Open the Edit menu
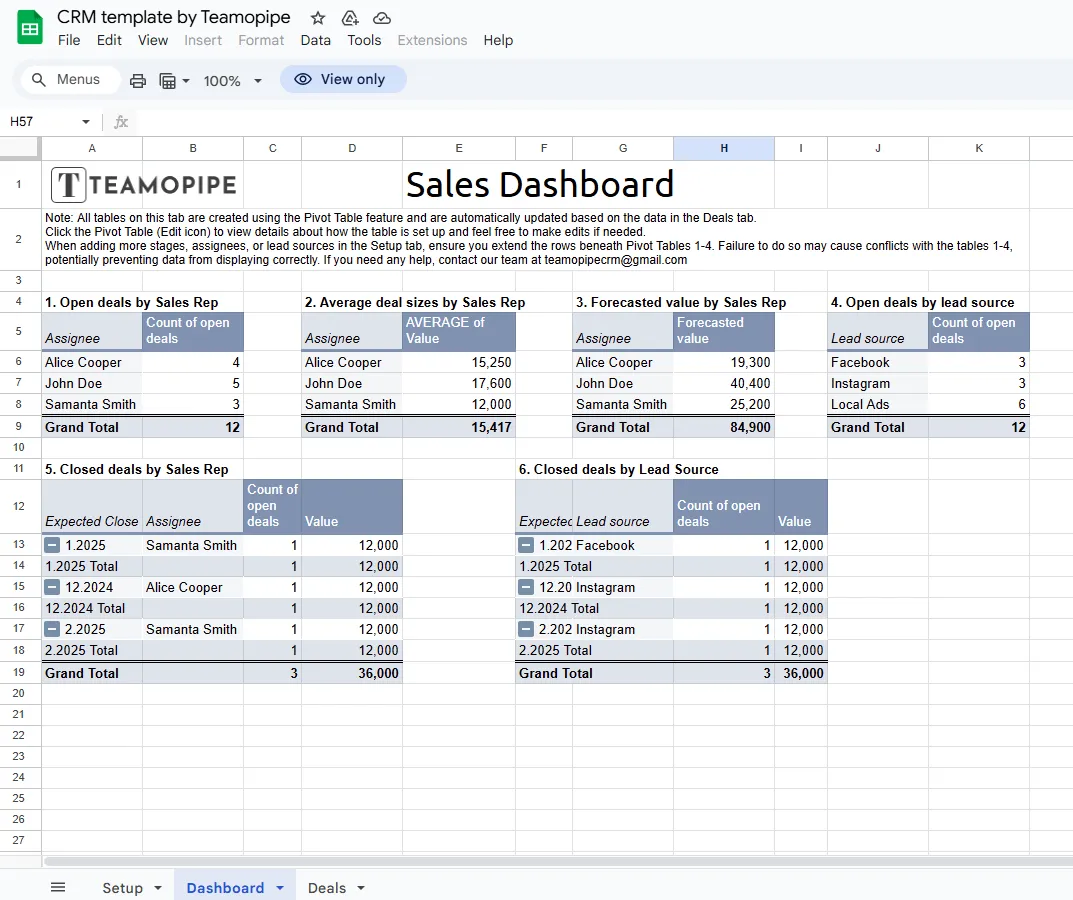This screenshot has width=1073, height=900. [x=109, y=40]
